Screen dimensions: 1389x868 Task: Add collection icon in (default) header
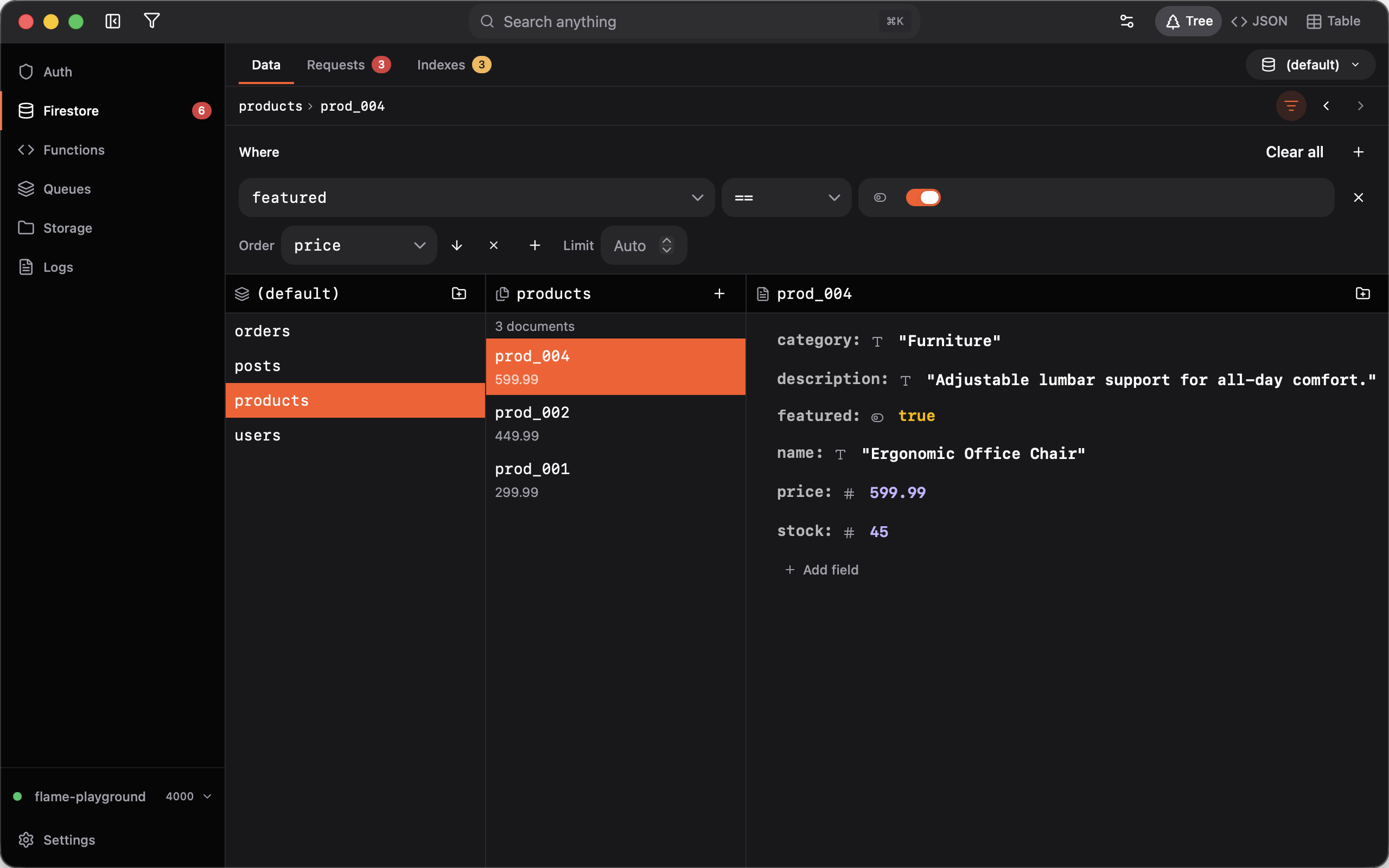coord(458,294)
